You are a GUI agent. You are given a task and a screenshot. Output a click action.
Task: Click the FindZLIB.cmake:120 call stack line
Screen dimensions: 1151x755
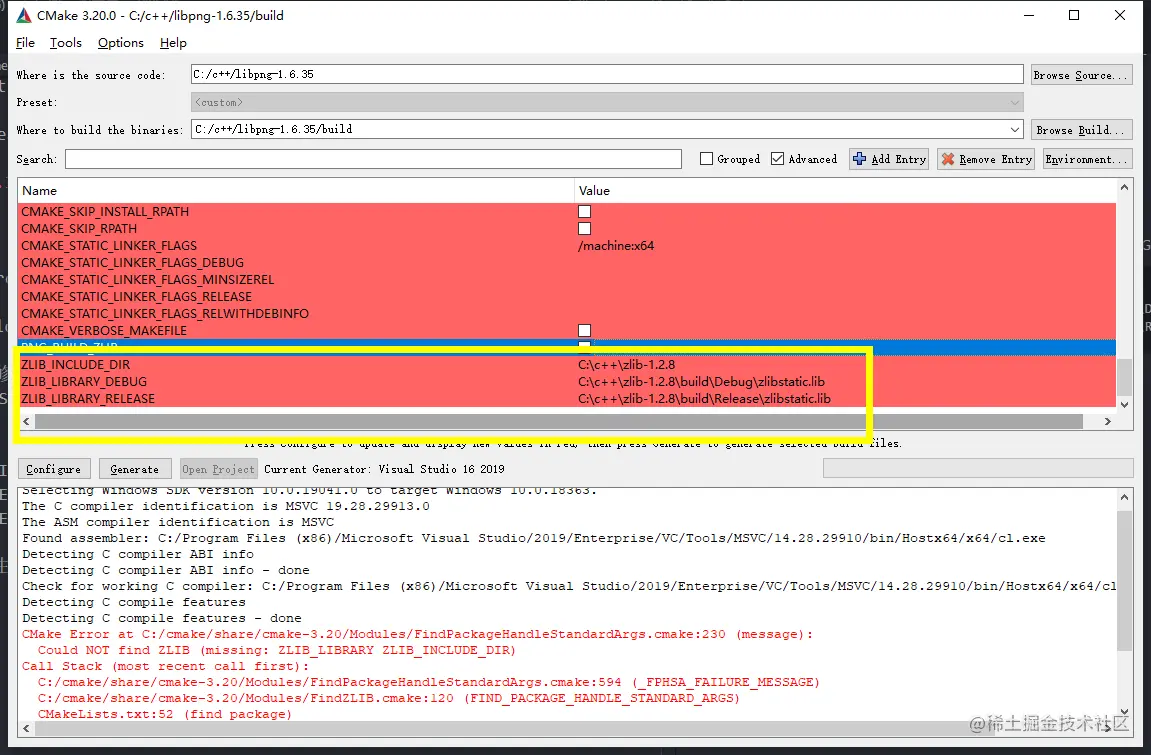pos(388,698)
